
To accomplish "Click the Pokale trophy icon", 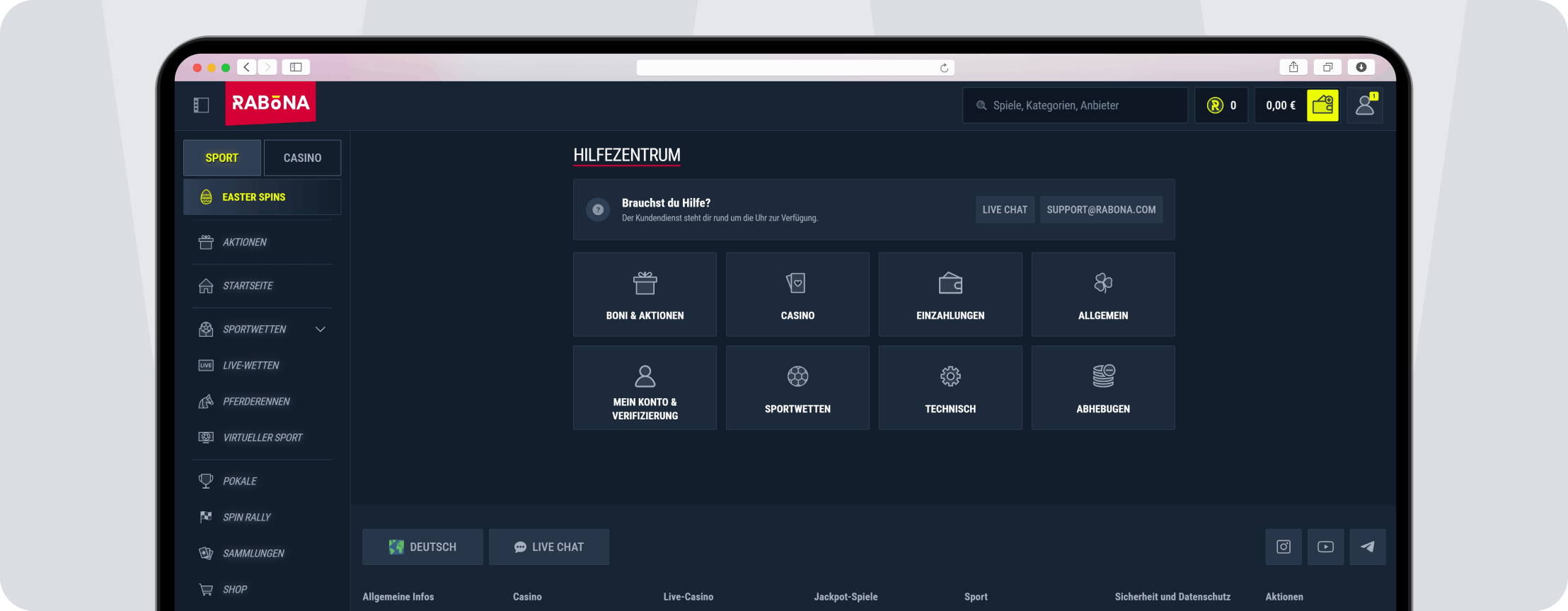I will pos(206,481).
